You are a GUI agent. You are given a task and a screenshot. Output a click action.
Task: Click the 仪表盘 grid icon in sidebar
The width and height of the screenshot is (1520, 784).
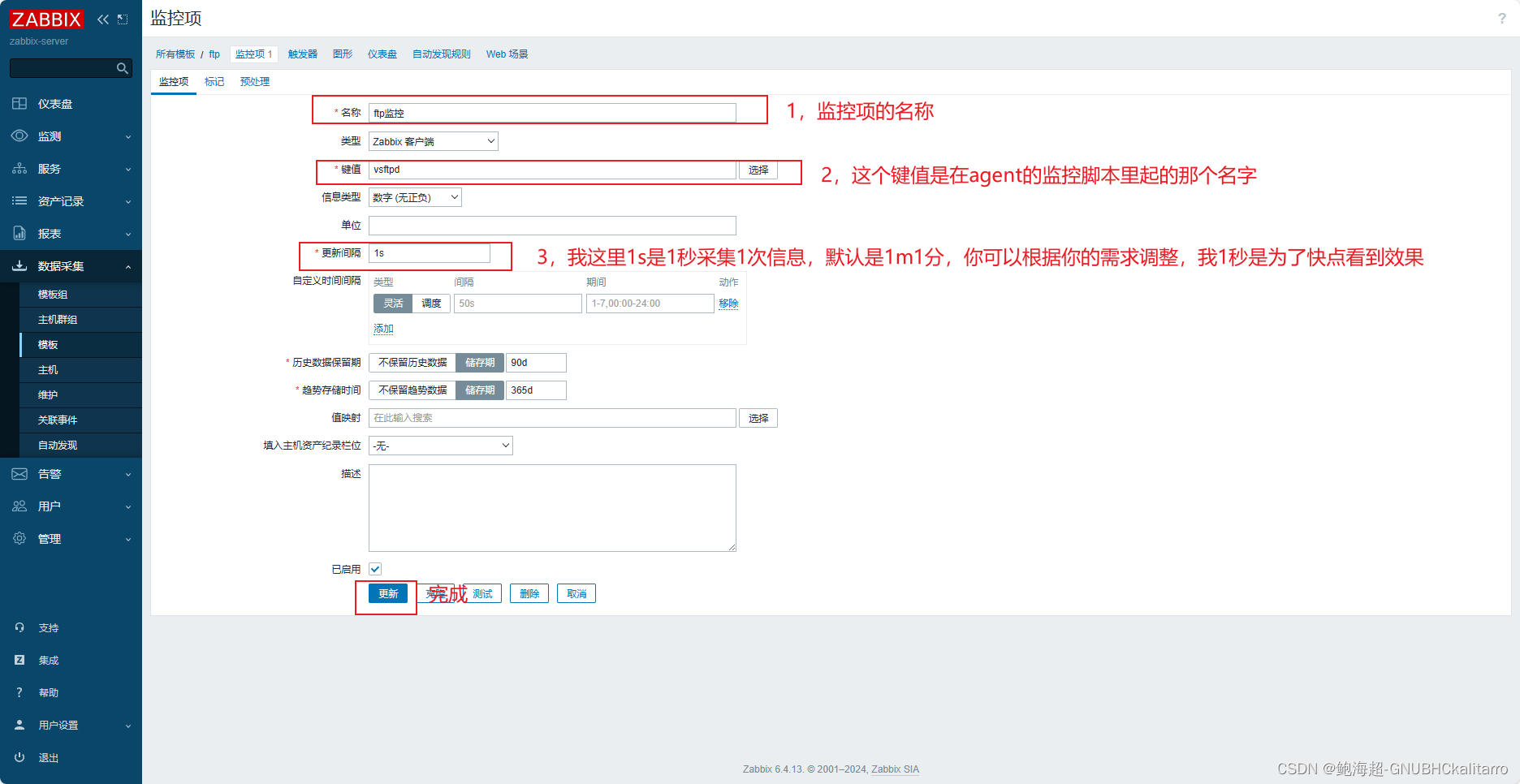[19, 104]
